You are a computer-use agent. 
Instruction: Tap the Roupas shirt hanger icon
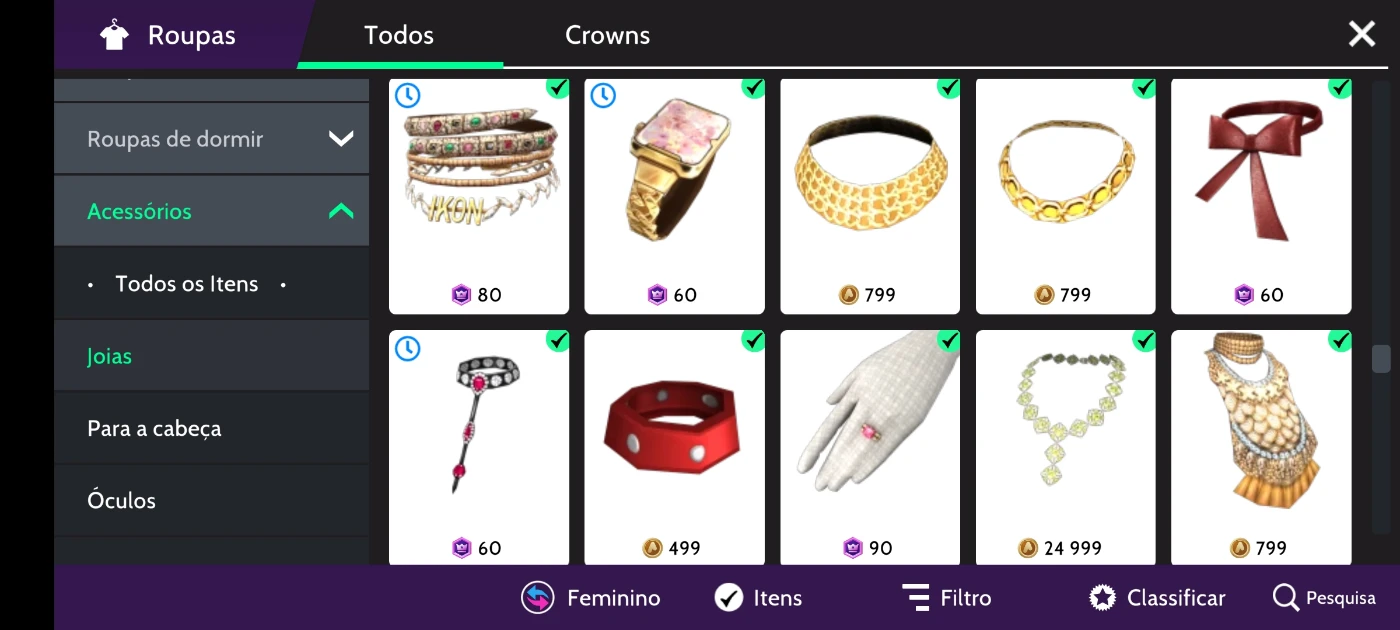pyautogui.click(x=115, y=35)
